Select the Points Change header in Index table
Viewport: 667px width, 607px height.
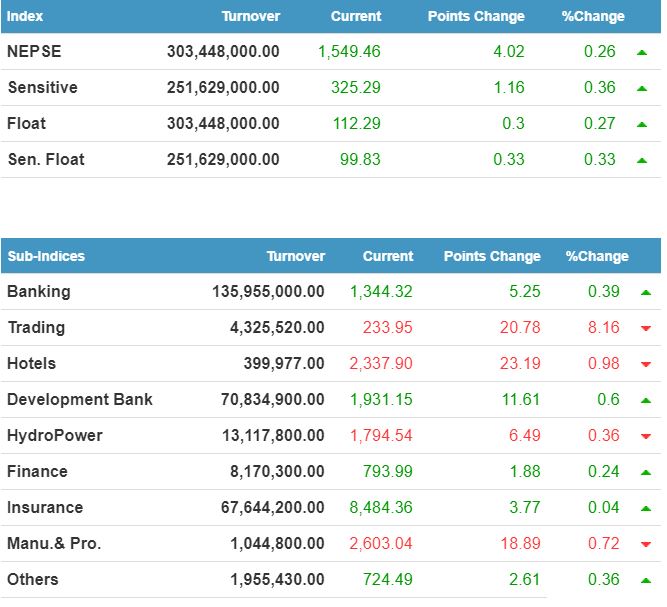coord(475,16)
